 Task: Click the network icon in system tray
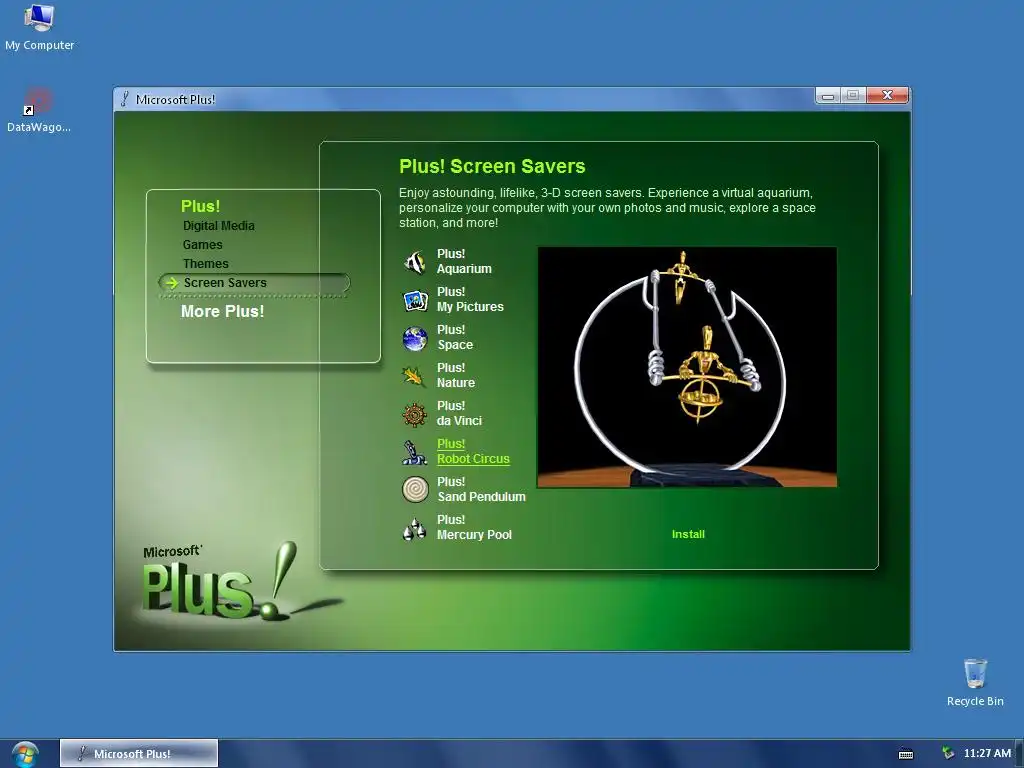point(948,753)
